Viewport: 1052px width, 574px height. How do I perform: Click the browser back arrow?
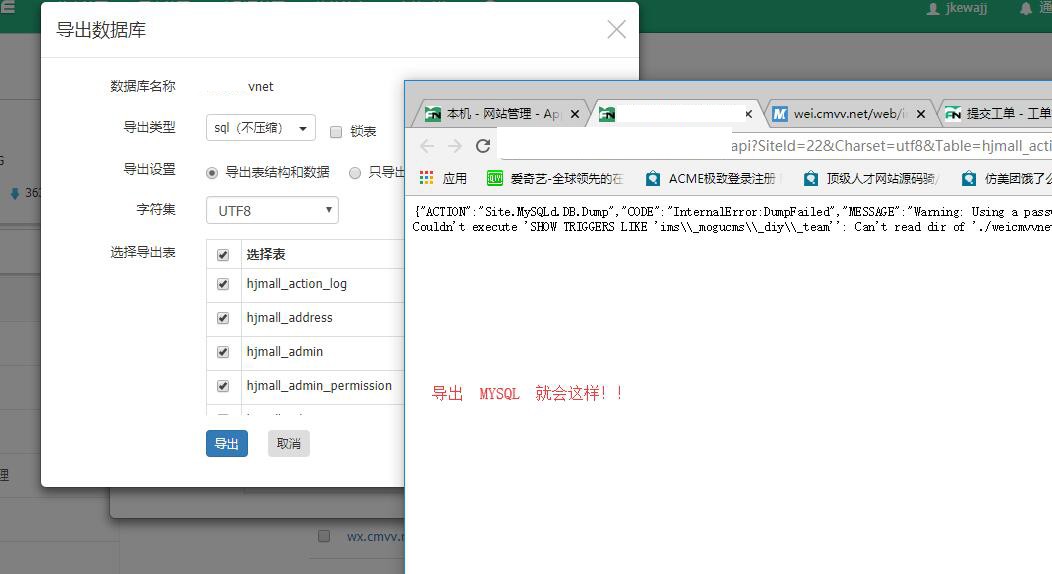click(427, 146)
